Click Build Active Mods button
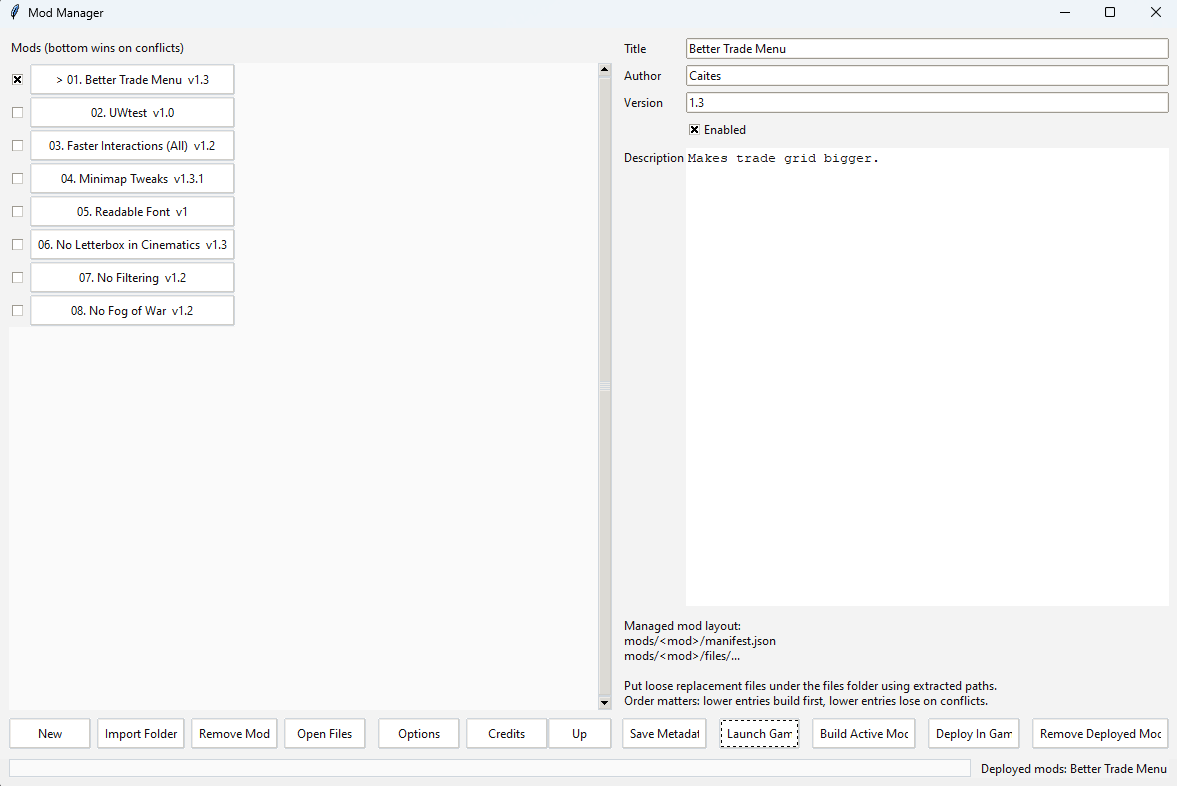Screen dimensions: 1177x786 (864, 733)
